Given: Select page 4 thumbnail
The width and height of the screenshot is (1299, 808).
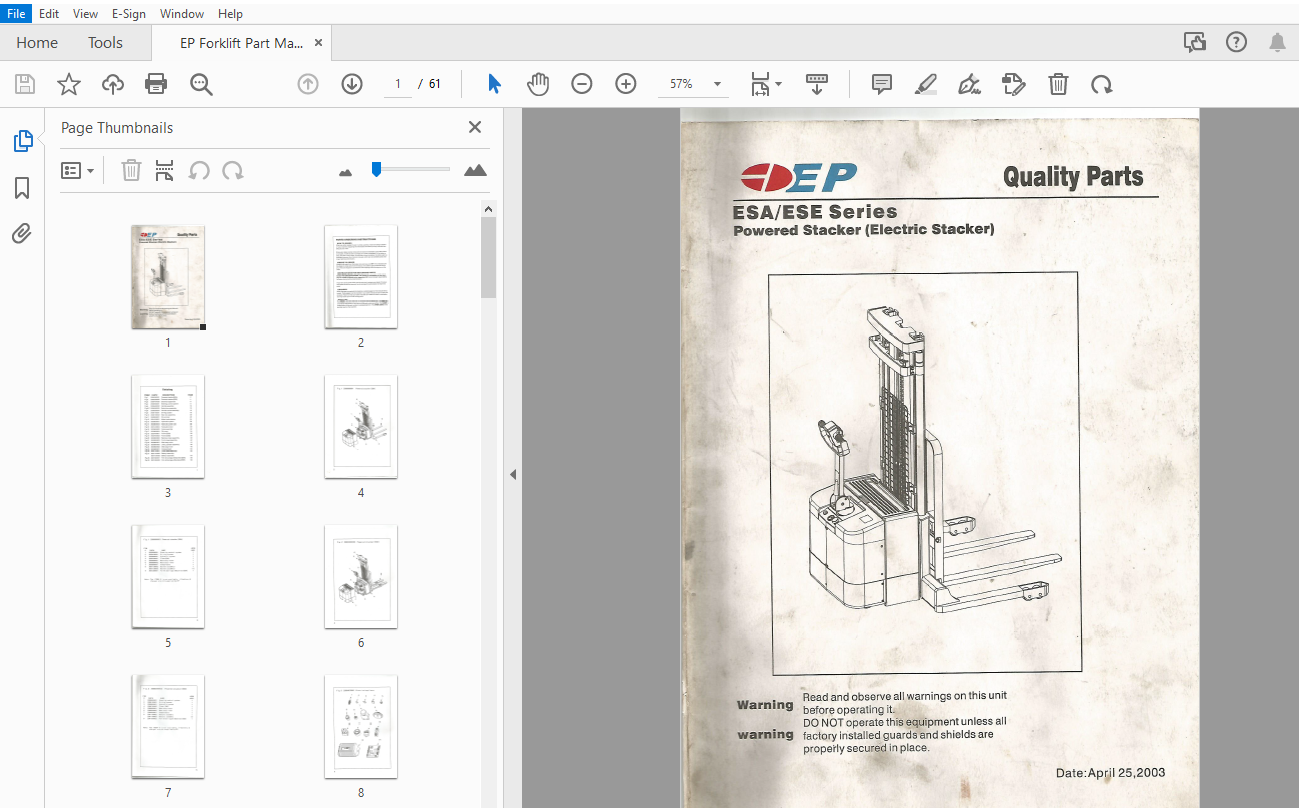Looking at the screenshot, I should pos(361,427).
